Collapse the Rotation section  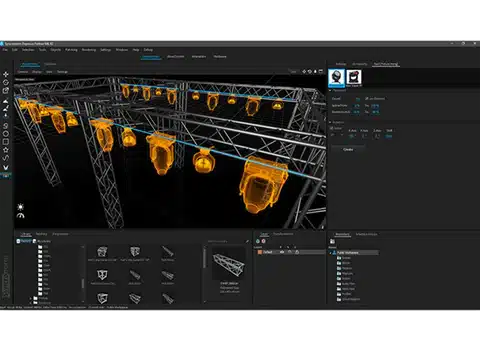[330, 122]
